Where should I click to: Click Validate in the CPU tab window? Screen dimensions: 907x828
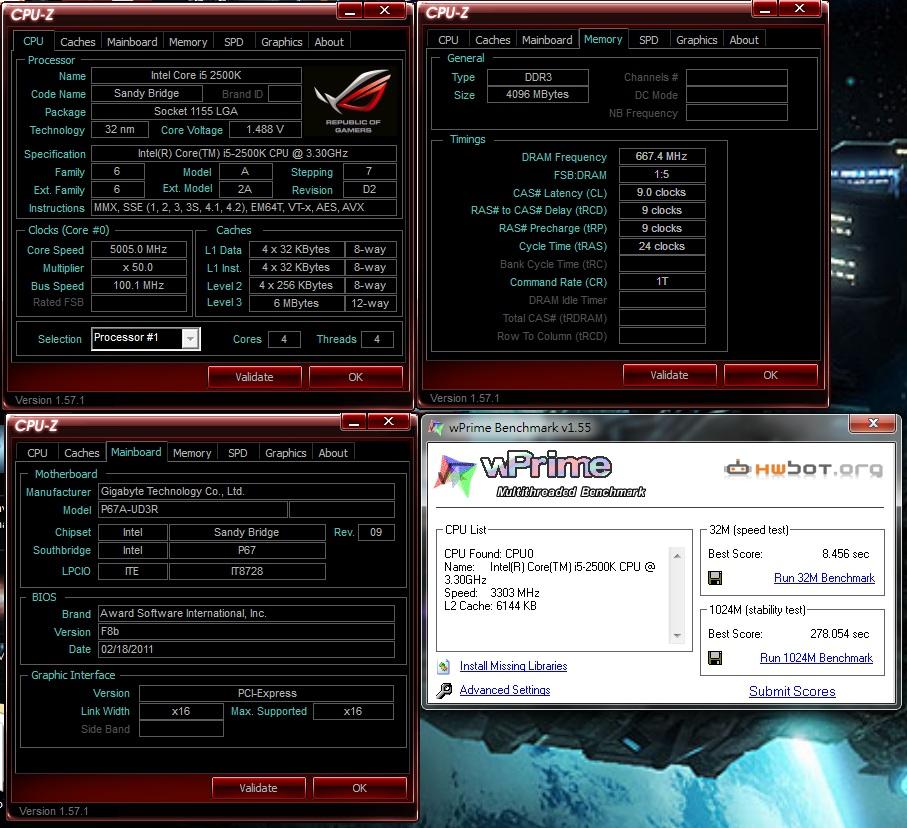[255, 377]
